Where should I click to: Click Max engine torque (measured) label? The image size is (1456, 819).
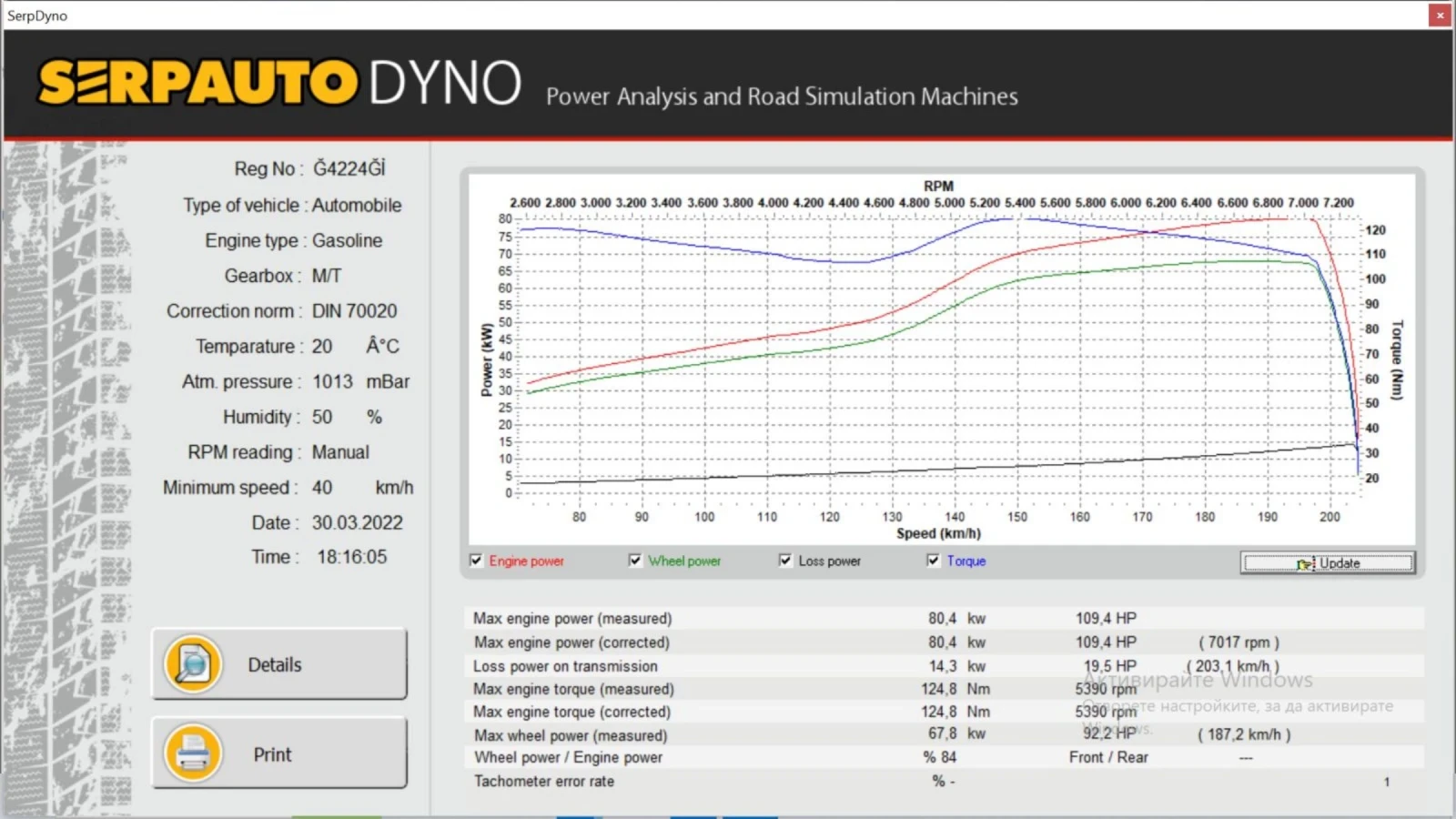573,690
